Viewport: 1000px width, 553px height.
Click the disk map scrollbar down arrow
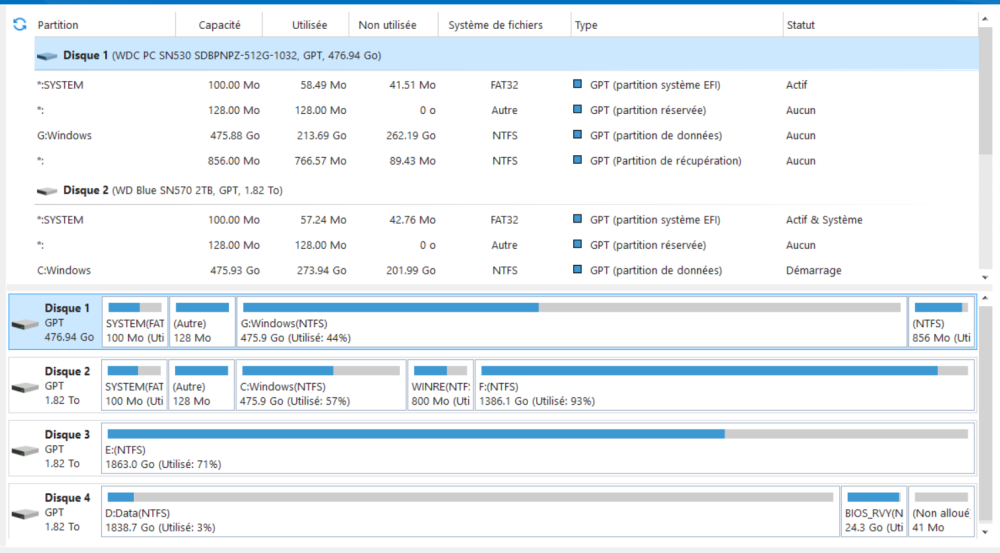(x=985, y=532)
